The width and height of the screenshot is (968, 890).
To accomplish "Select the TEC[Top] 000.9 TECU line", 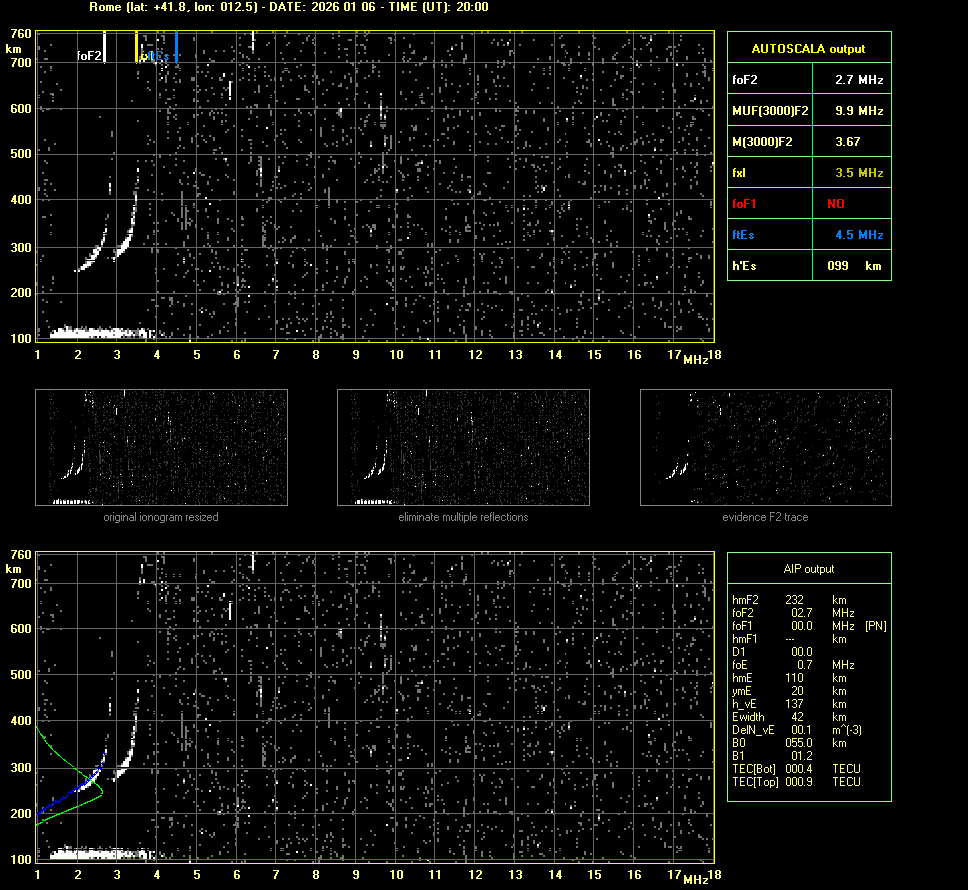I will click(796, 782).
